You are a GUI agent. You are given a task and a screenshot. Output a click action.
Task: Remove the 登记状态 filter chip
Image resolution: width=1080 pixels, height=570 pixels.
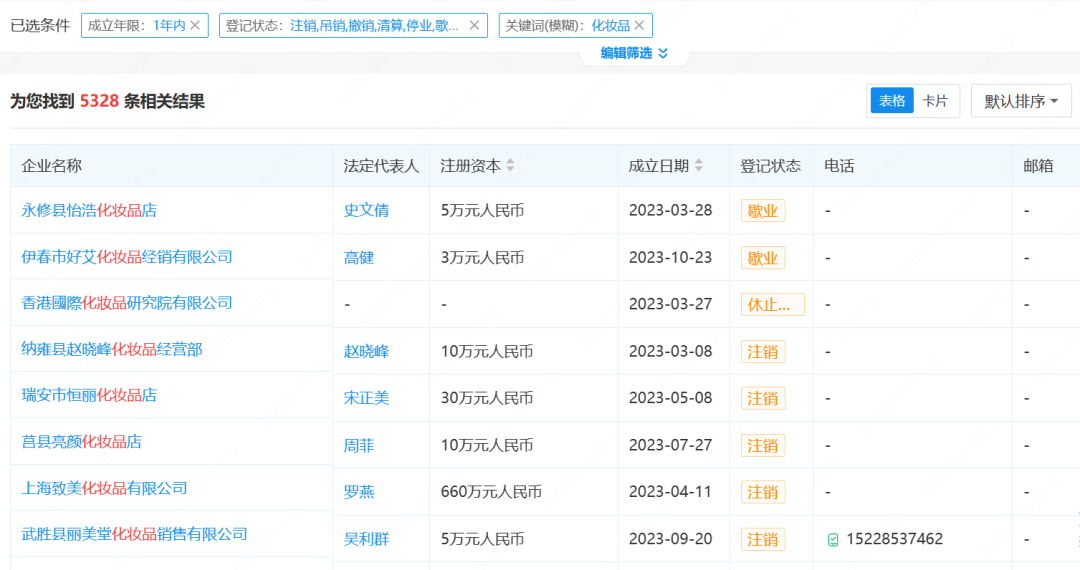tap(474, 25)
